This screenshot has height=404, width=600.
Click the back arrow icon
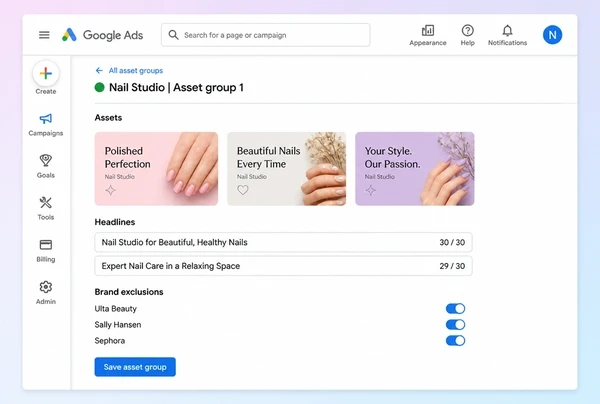point(99,70)
